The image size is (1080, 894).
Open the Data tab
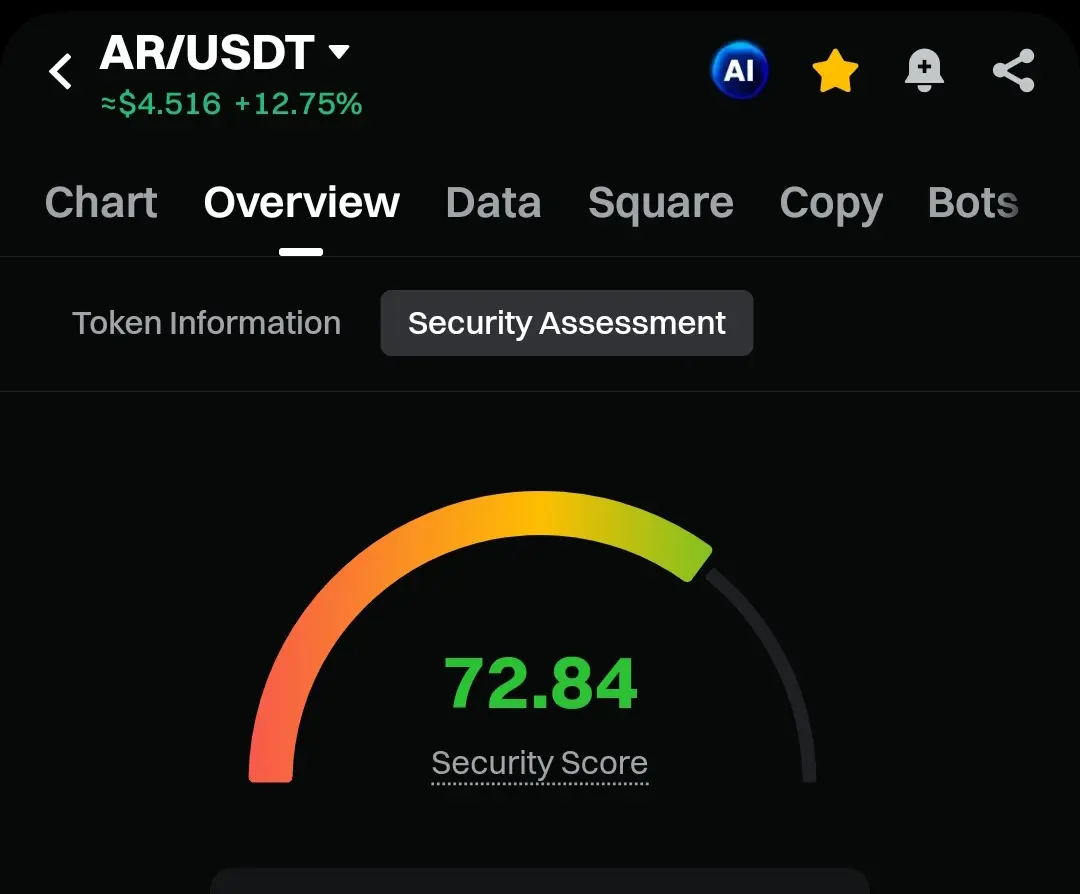[x=493, y=202]
